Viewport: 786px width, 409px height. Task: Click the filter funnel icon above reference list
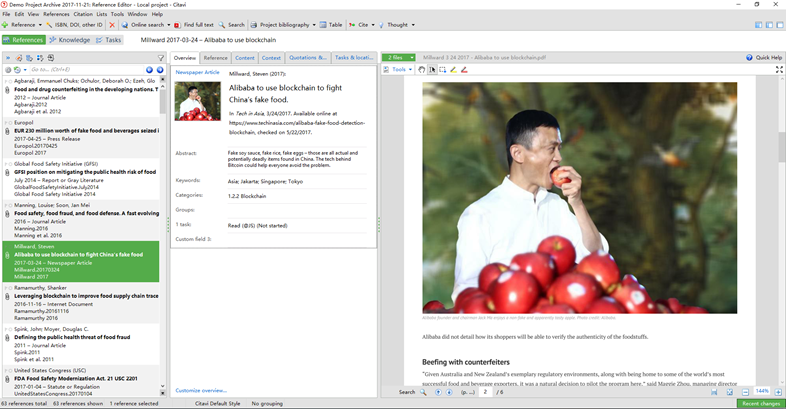(161, 58)
